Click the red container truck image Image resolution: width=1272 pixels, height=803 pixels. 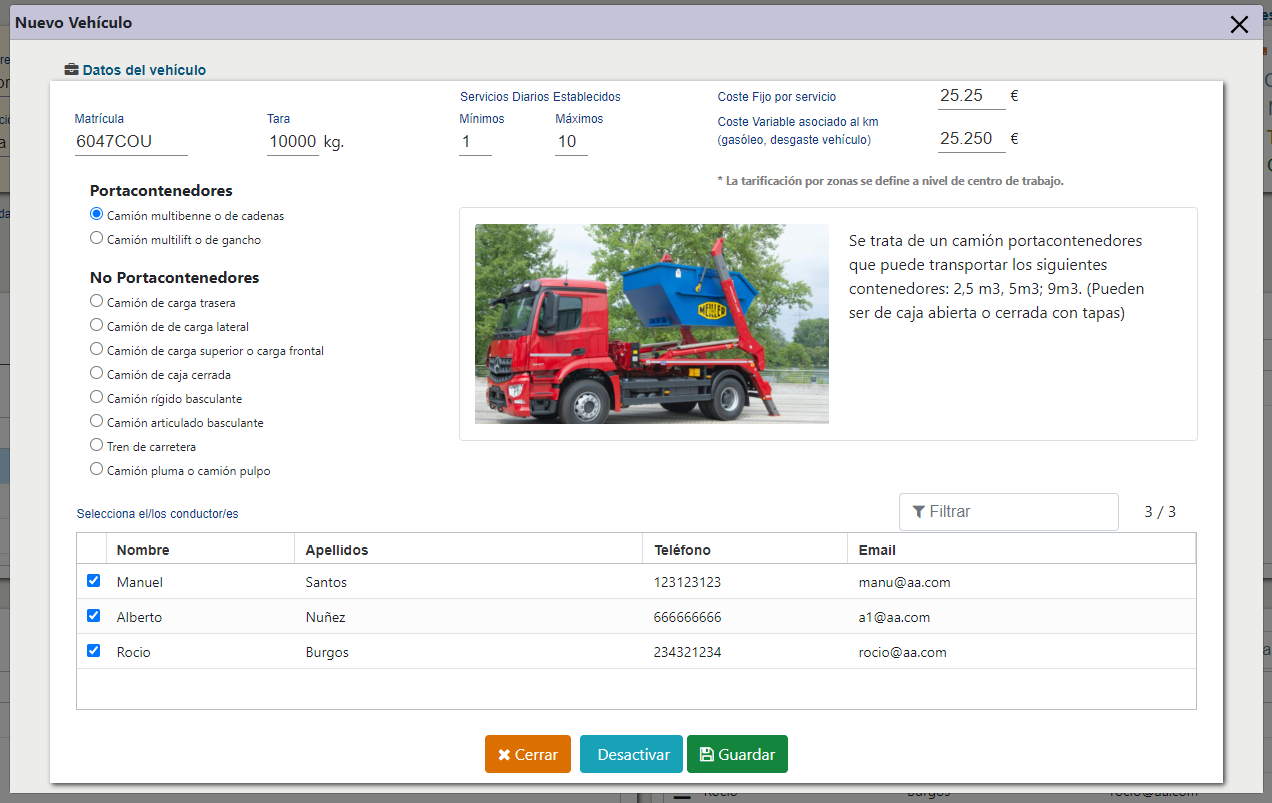coord(651,323)
